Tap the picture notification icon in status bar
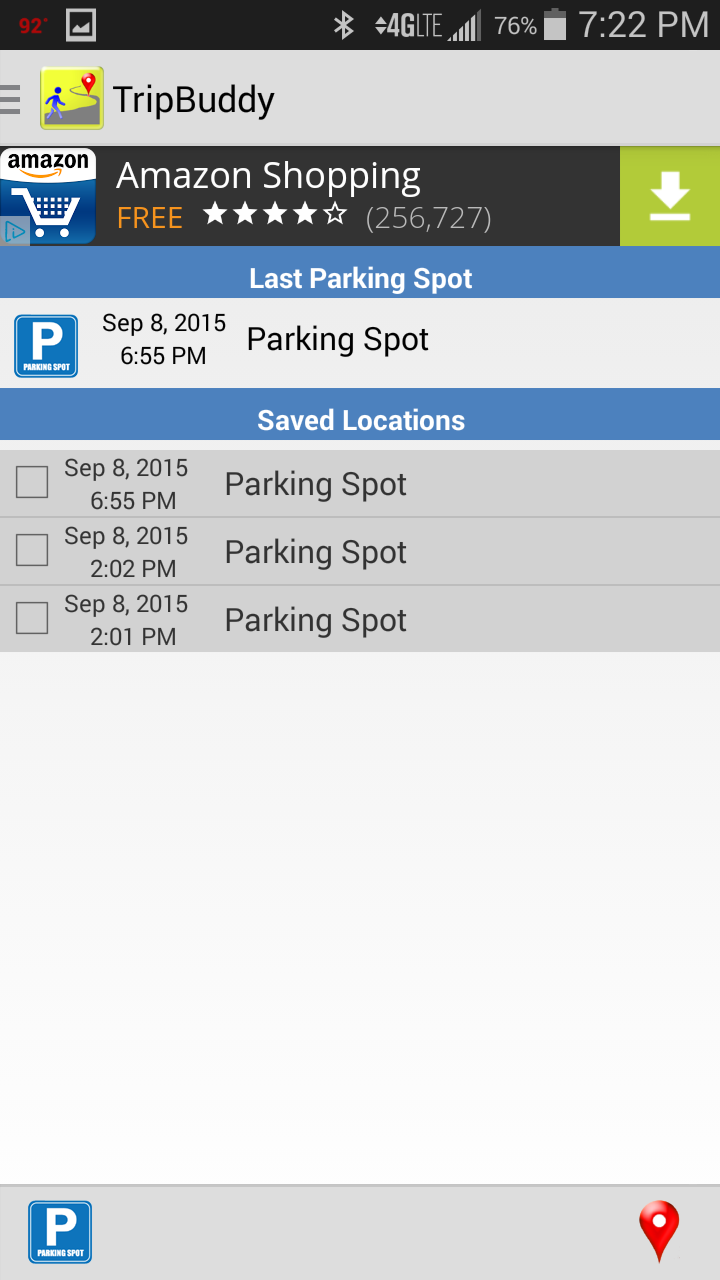This screenshot has width=720, height=1280. [81, 25]
